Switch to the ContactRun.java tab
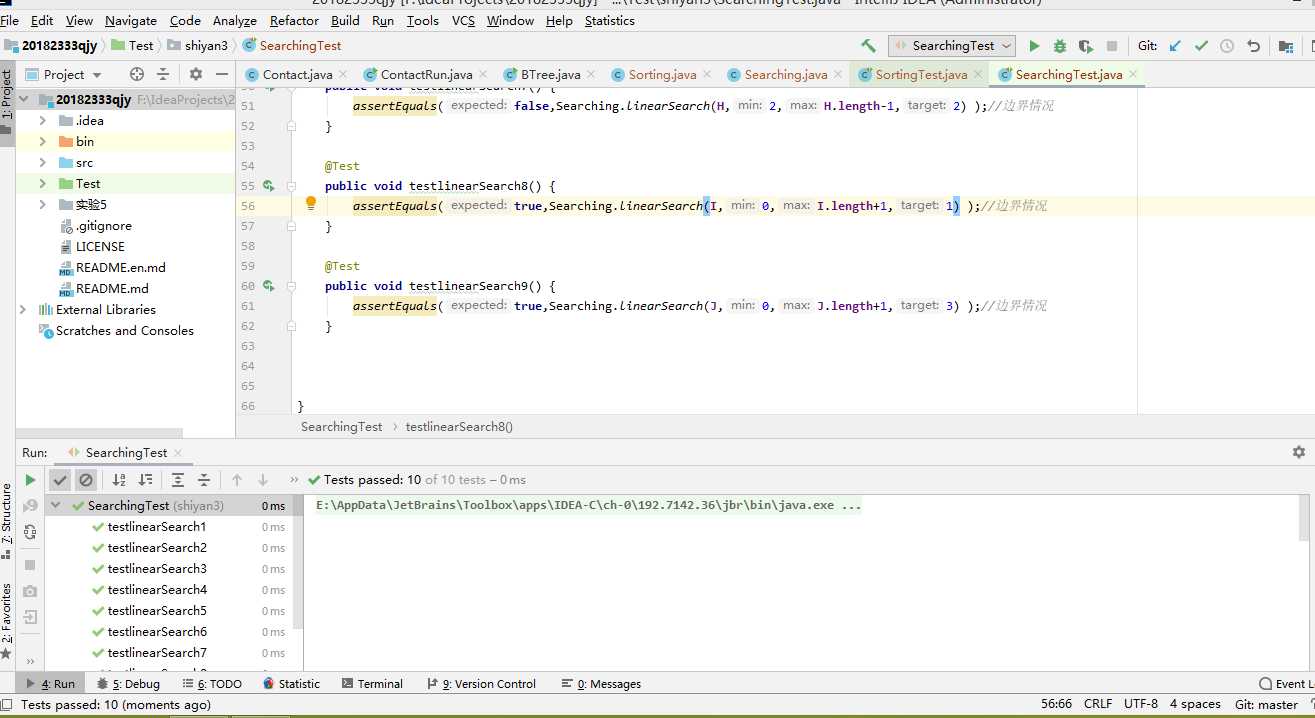 [x=426, y=75]
